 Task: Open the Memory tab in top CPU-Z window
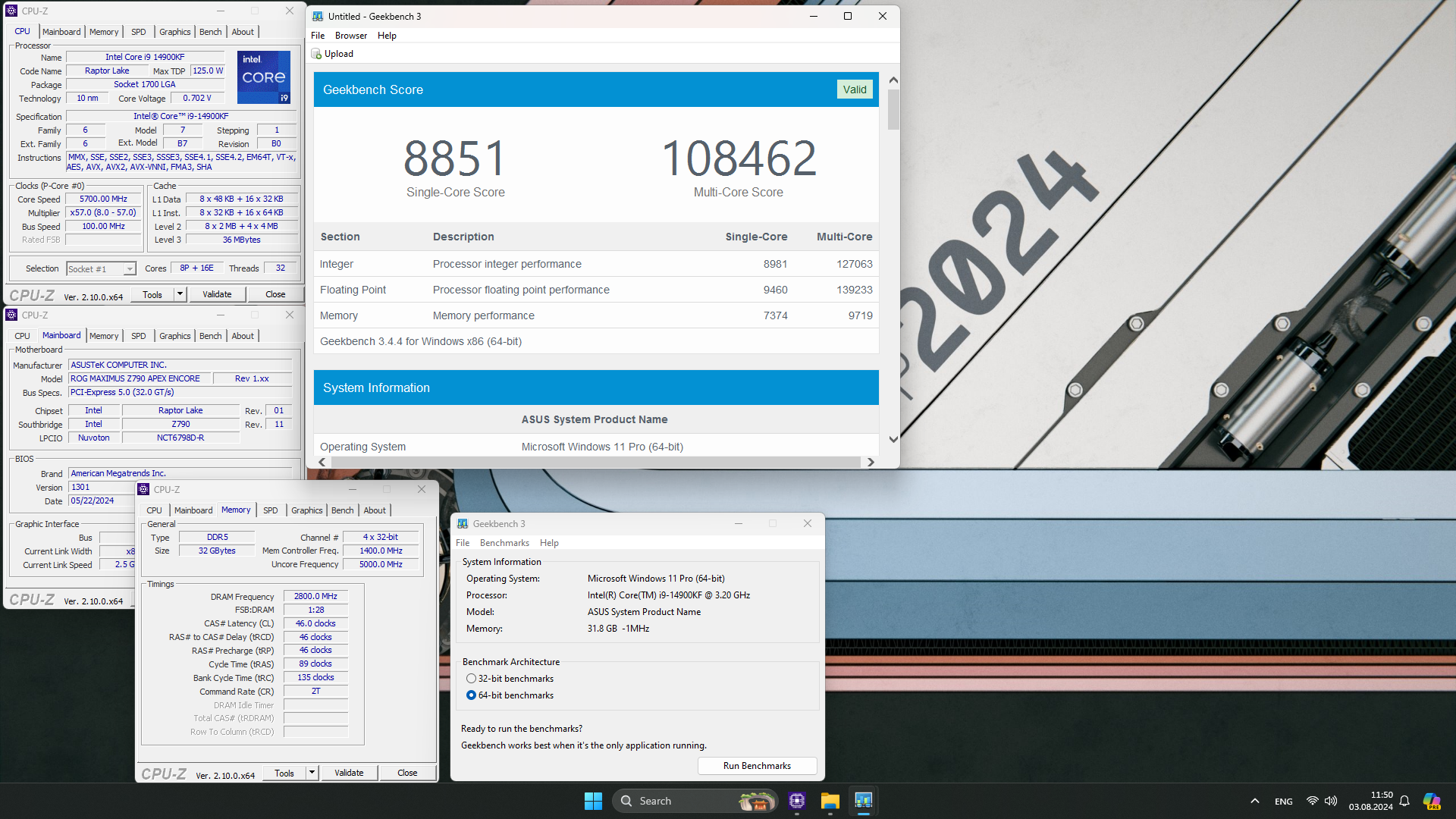pyautogui.click(x=104, y=32)
